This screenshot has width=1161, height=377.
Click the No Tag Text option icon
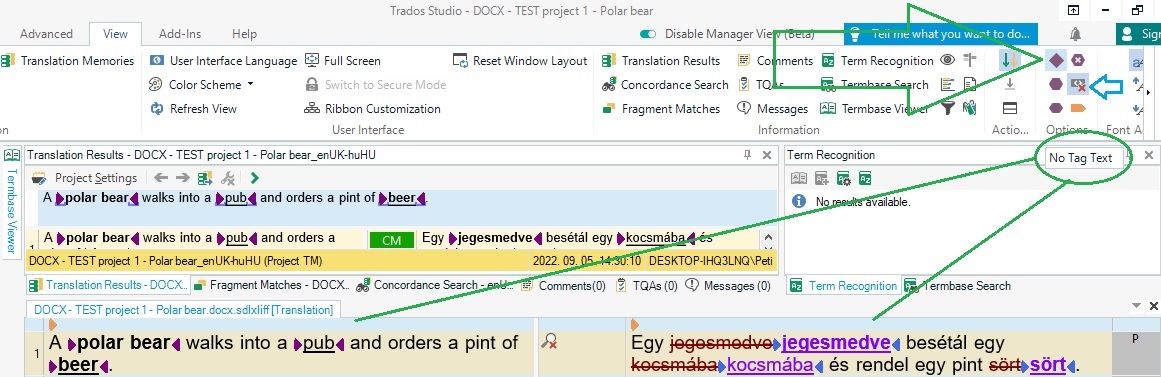click(1077, 84)
